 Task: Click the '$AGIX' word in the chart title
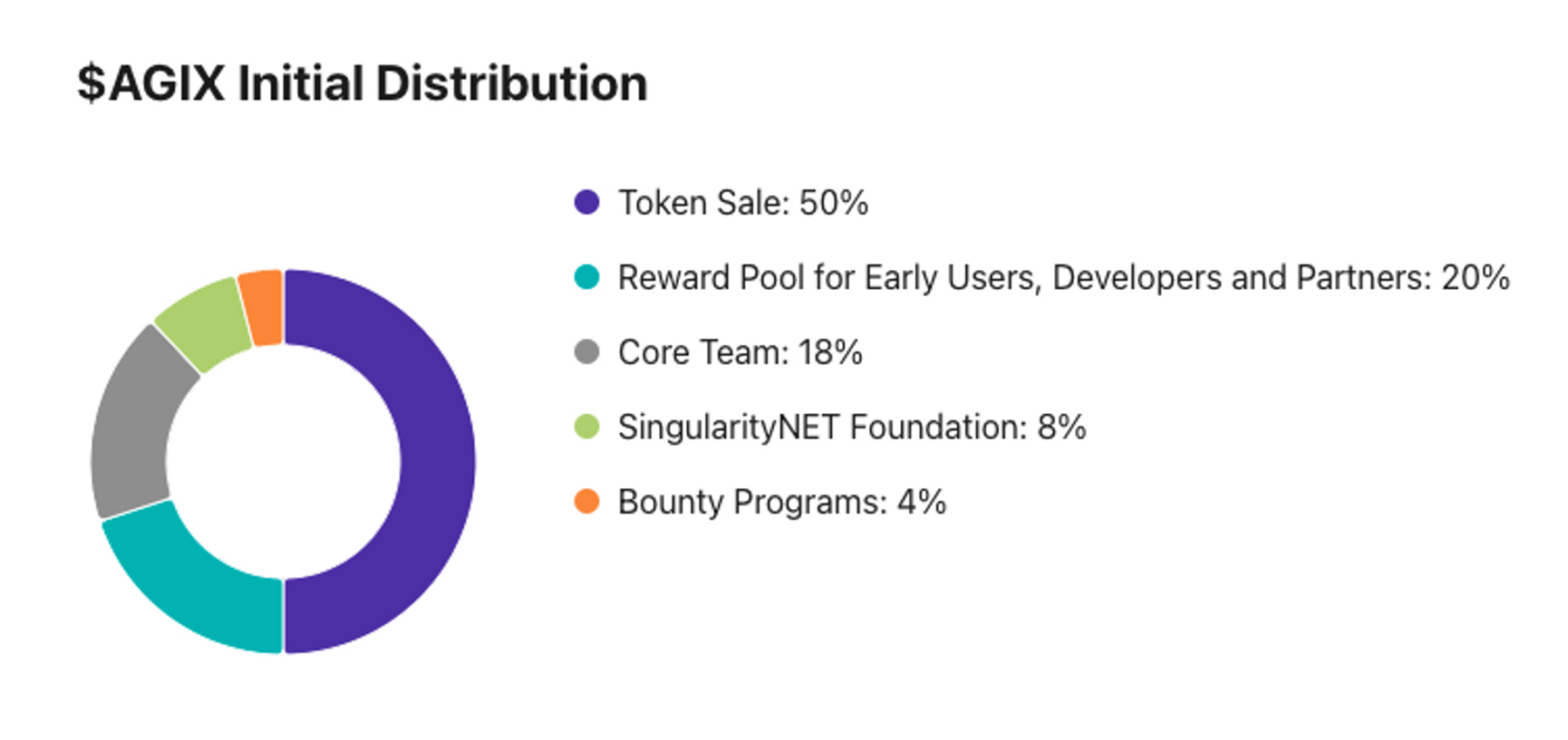tap(150, 83)
